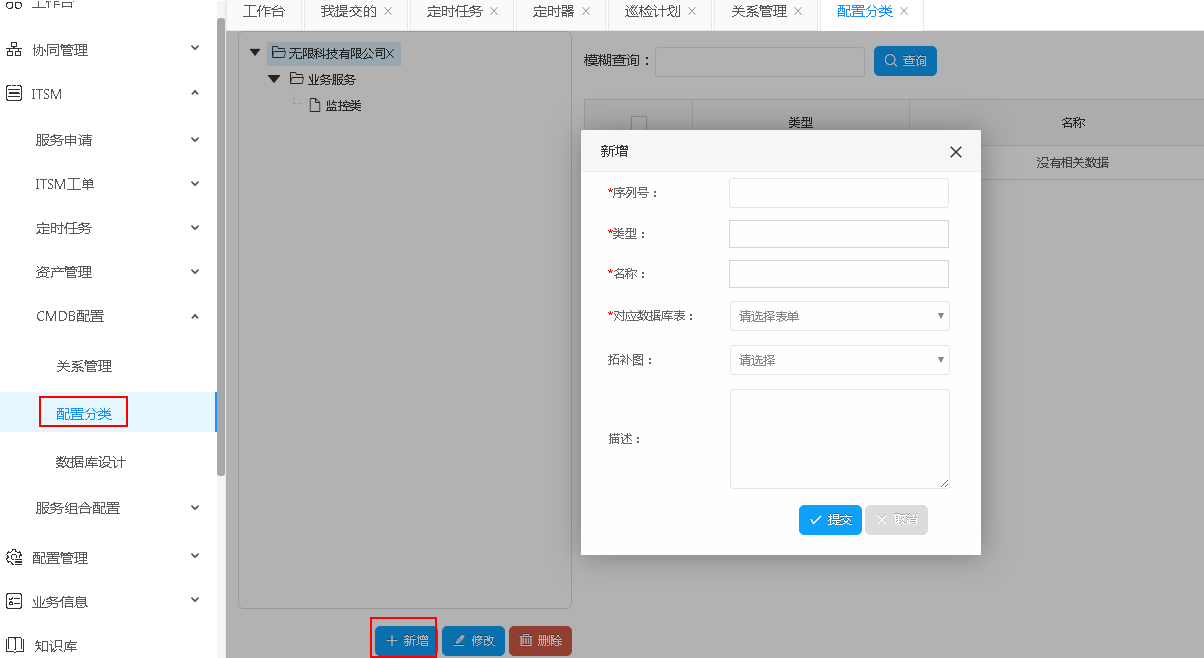This screenshot has height=658, width=1204.
Task: Switch to the 巡检计划 tab
Action: [x=653, y=12]
